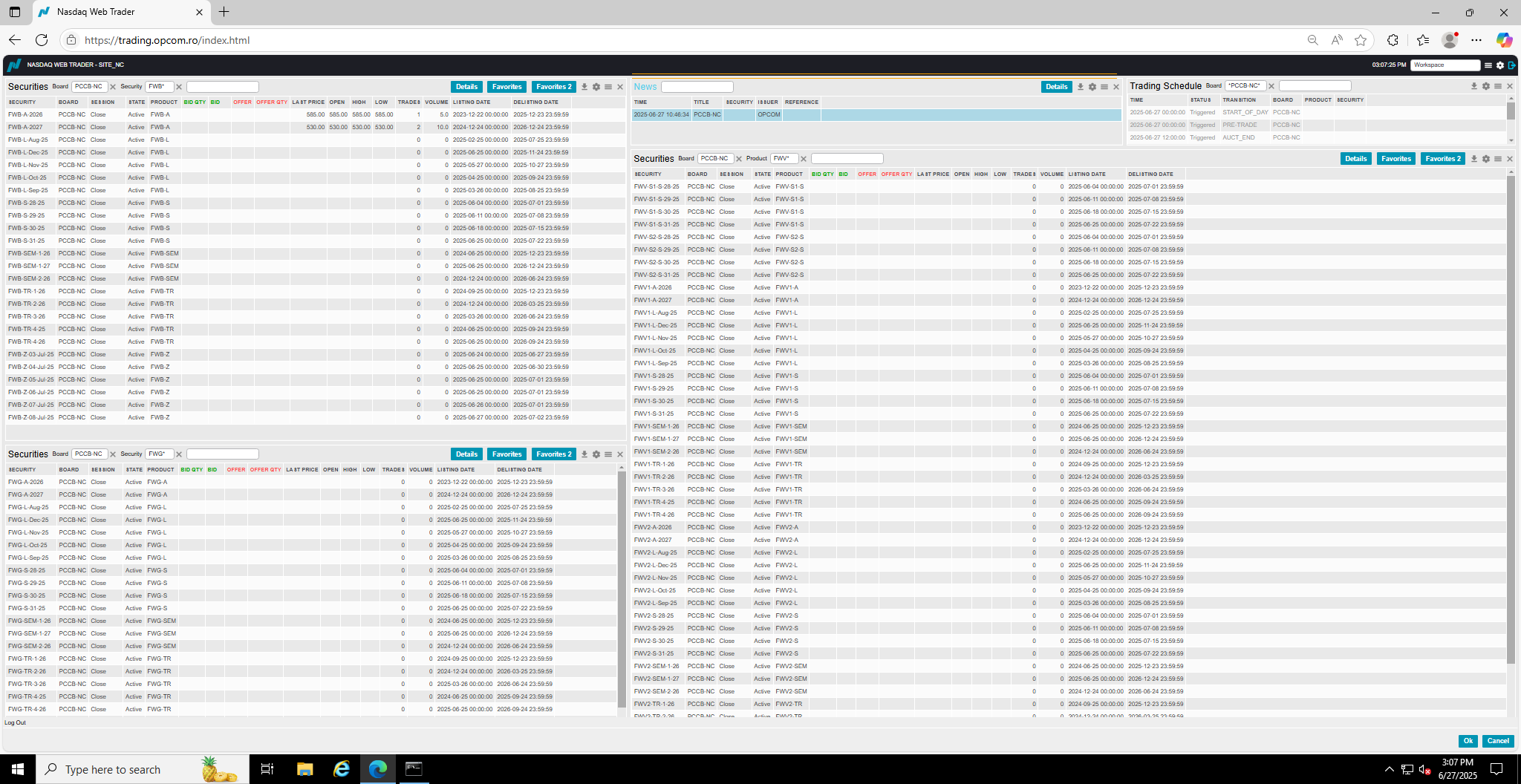Viewport: 1521px width, 784px height.
Task: Download News panel data
Action: (x=1081, y=87)
